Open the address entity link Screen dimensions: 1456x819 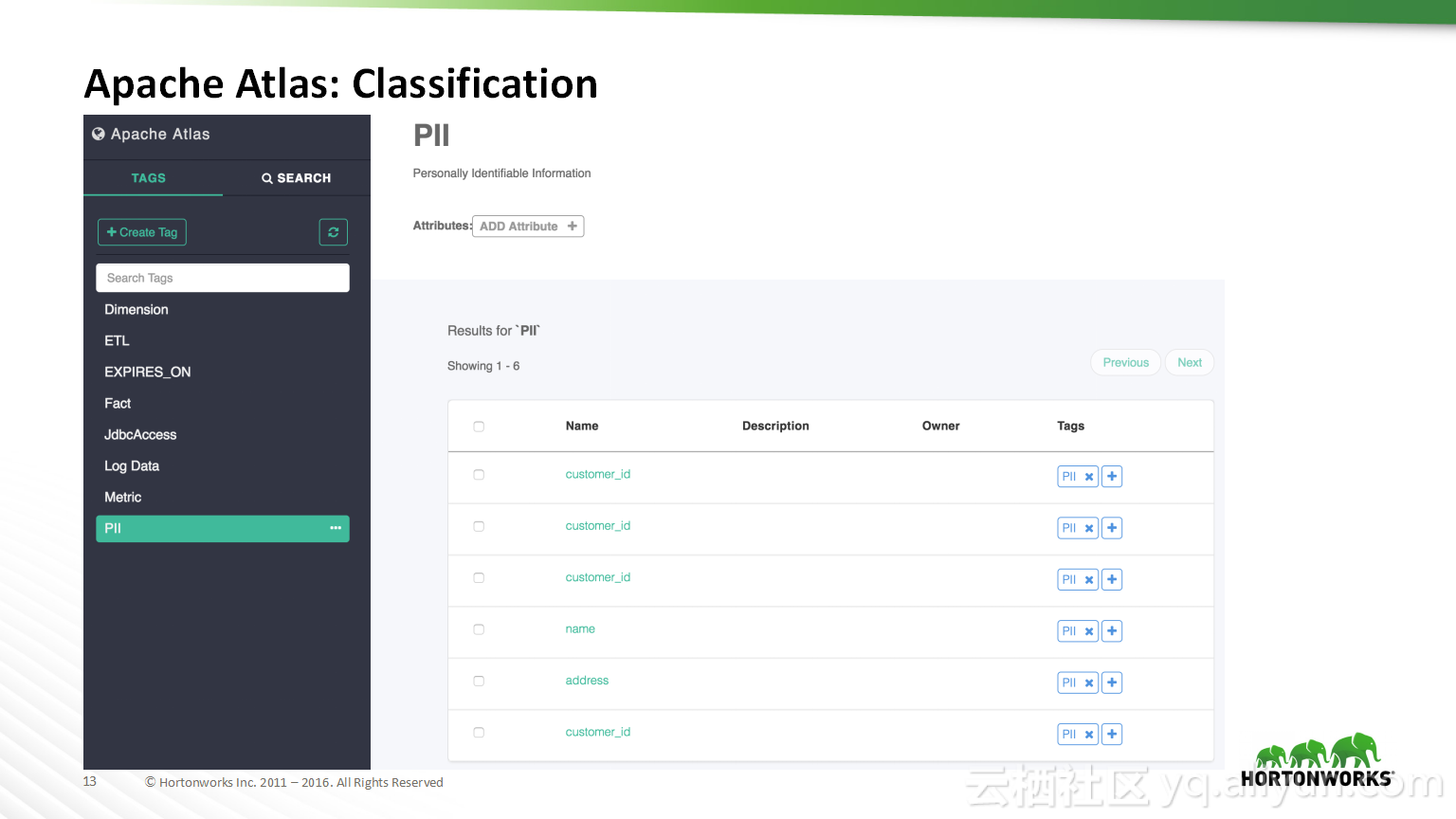tap(587, 681)
